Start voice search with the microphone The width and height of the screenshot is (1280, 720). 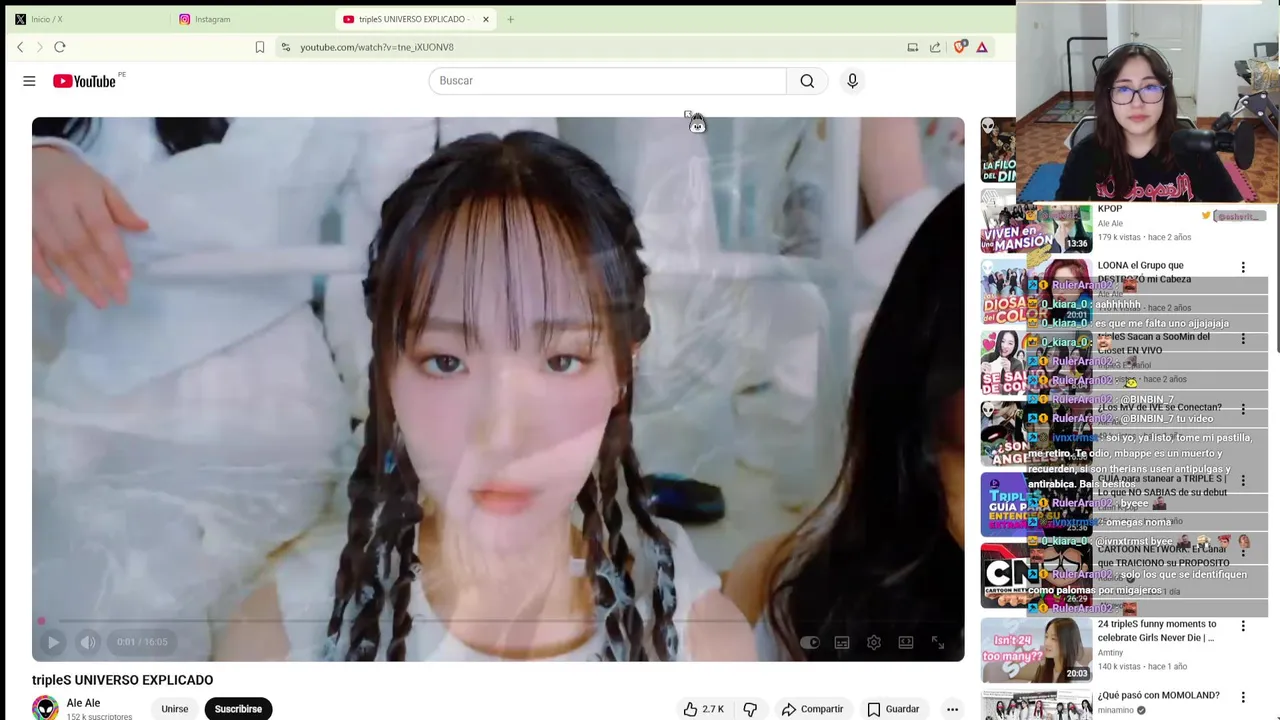click(x=852, y=81)
